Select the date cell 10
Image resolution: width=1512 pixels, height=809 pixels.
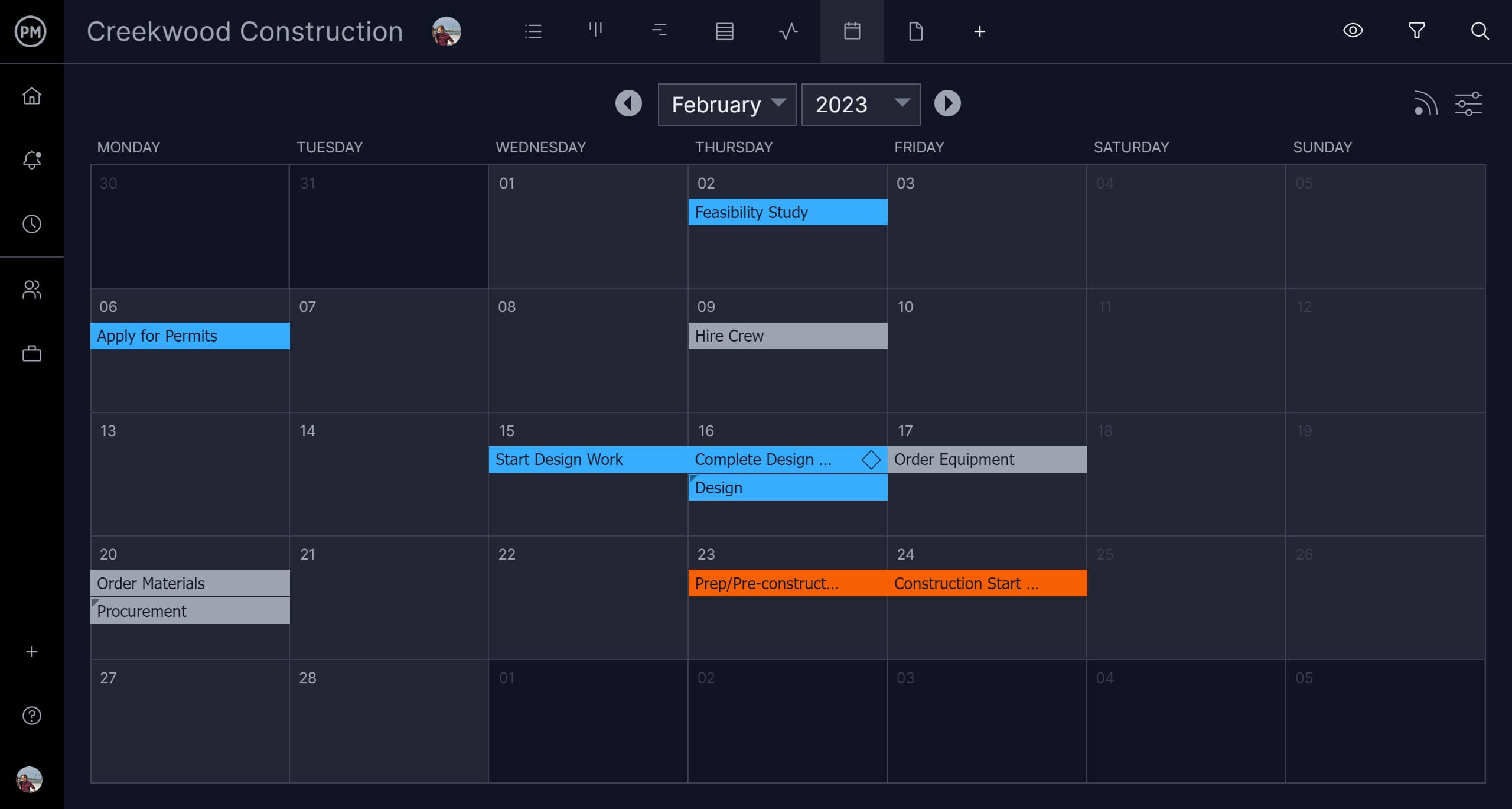(986, 350)
